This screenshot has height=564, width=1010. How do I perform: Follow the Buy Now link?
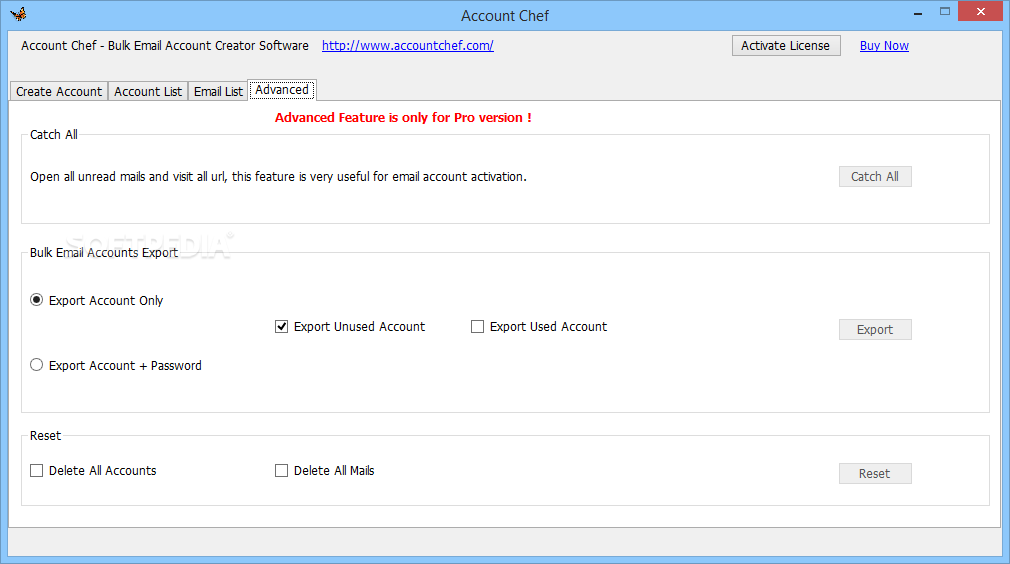click(x=884, y=46)
